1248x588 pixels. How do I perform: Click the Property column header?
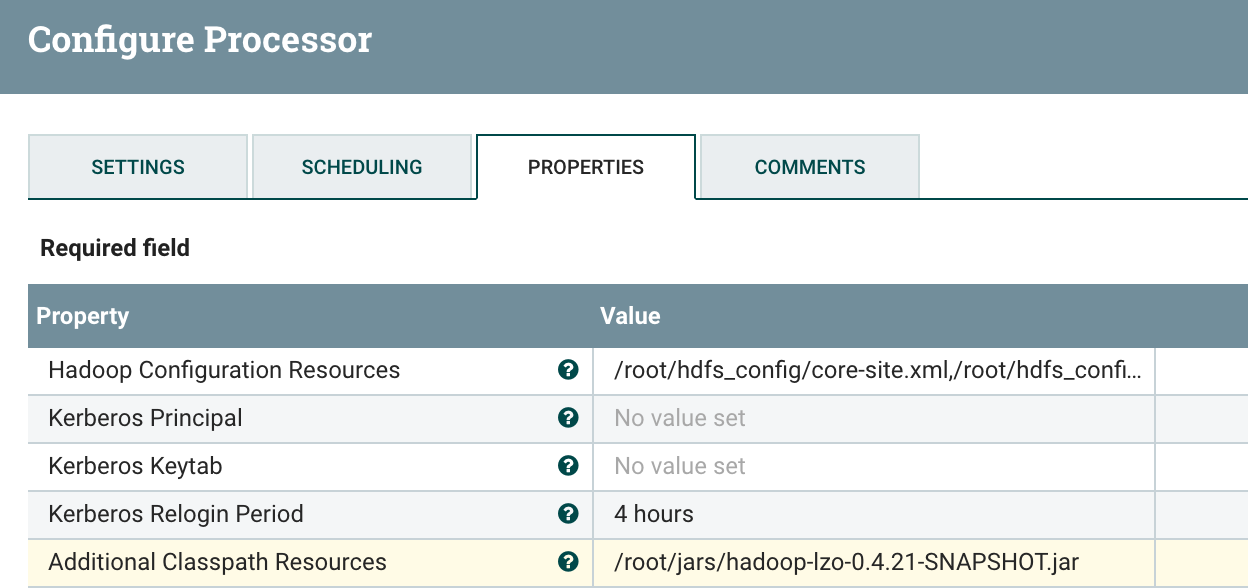coord(83,316)
